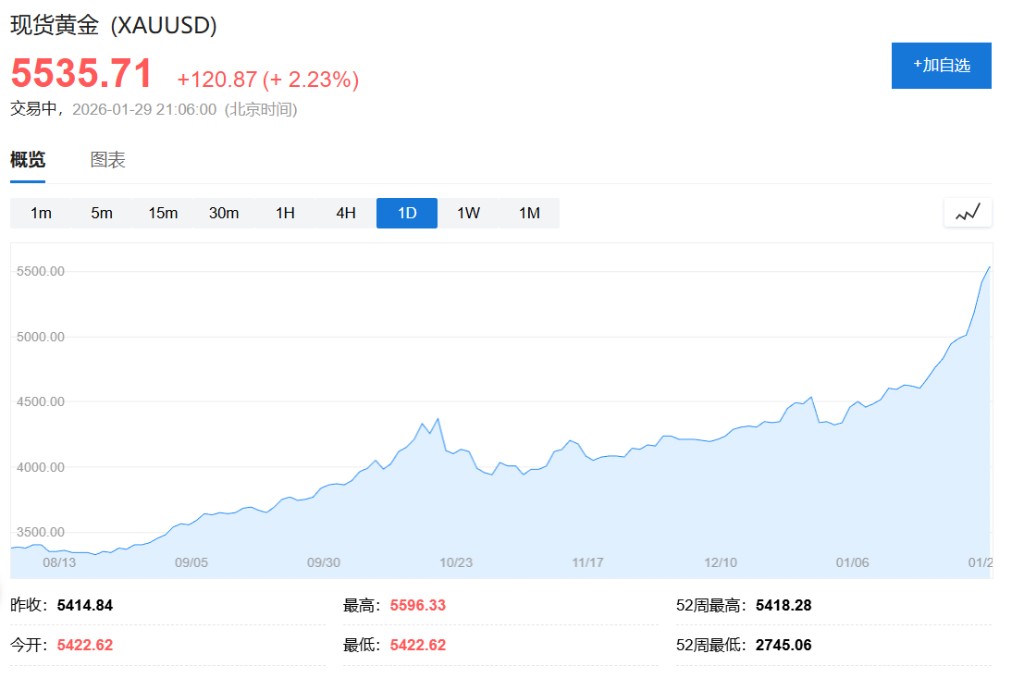Select the 5m timeframe
Screen dimensions: 1024x675
coord(102,213)
